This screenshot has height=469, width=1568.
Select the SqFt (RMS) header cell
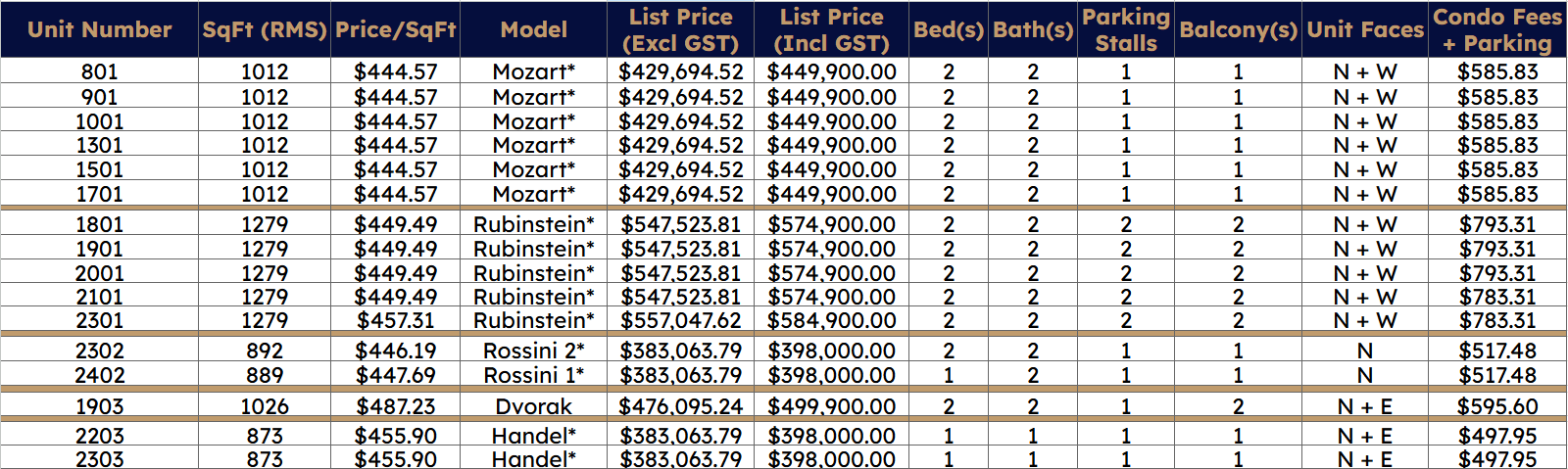[x=265, y=29]
